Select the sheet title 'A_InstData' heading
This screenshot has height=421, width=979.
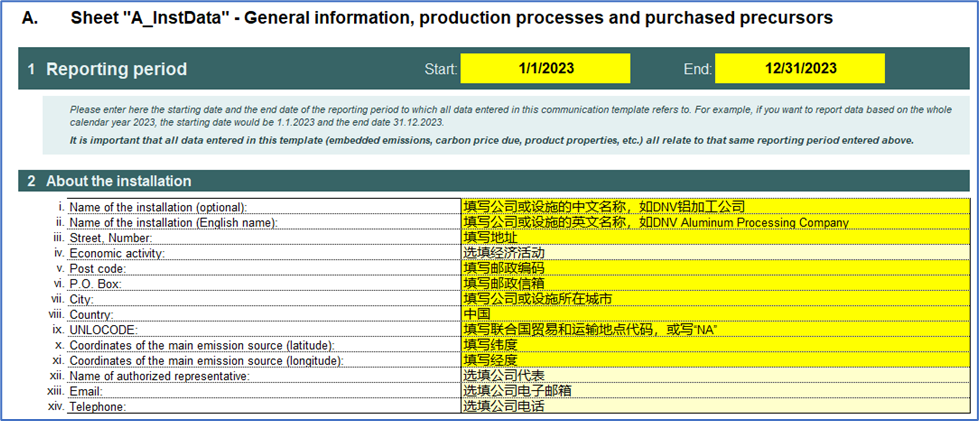pos(450,18)
